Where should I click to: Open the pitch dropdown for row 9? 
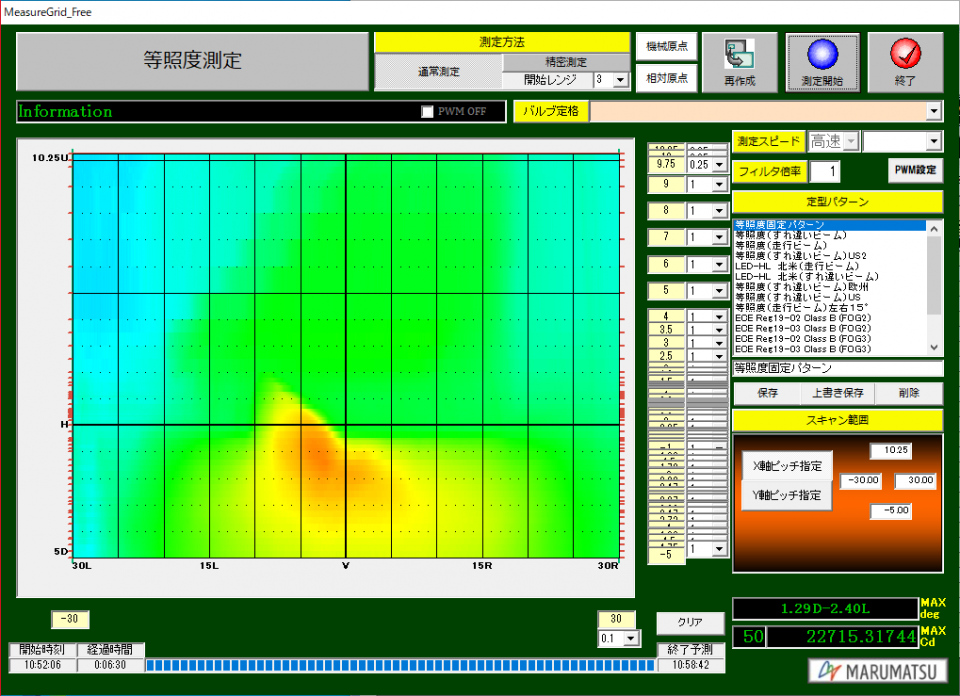pos(719,184)
